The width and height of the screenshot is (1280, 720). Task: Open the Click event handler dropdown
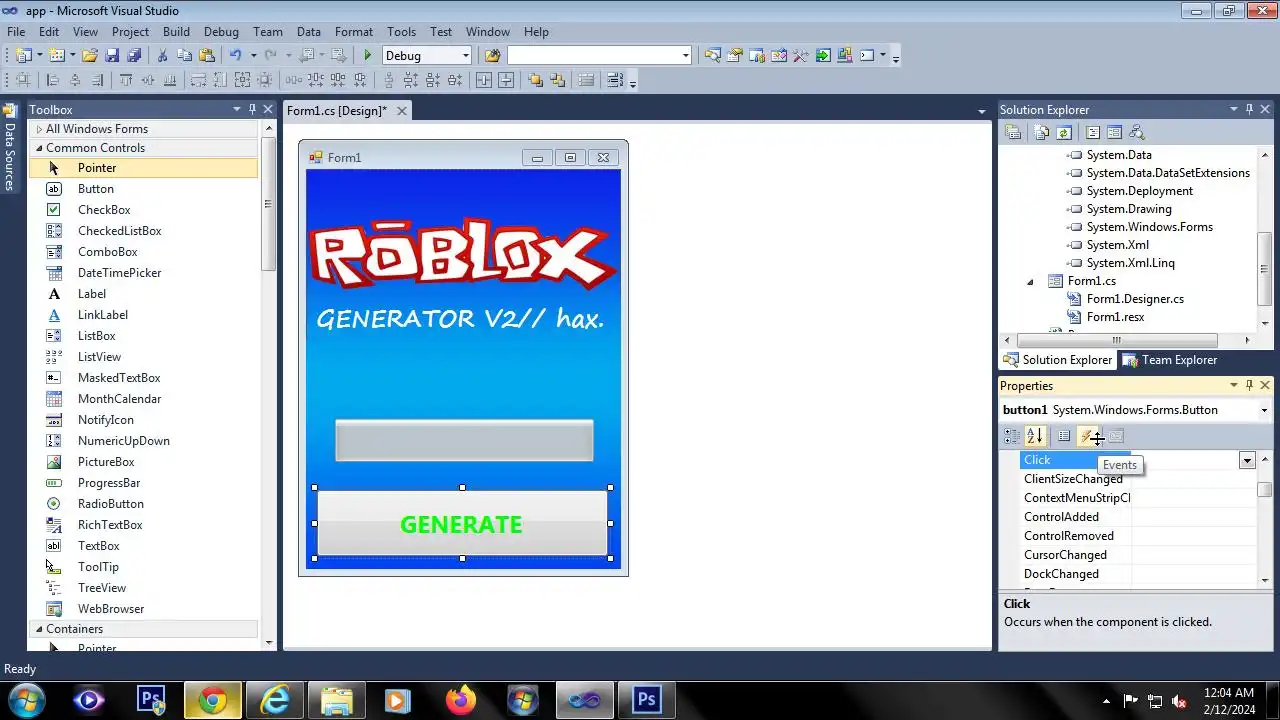coord(1247,460)
